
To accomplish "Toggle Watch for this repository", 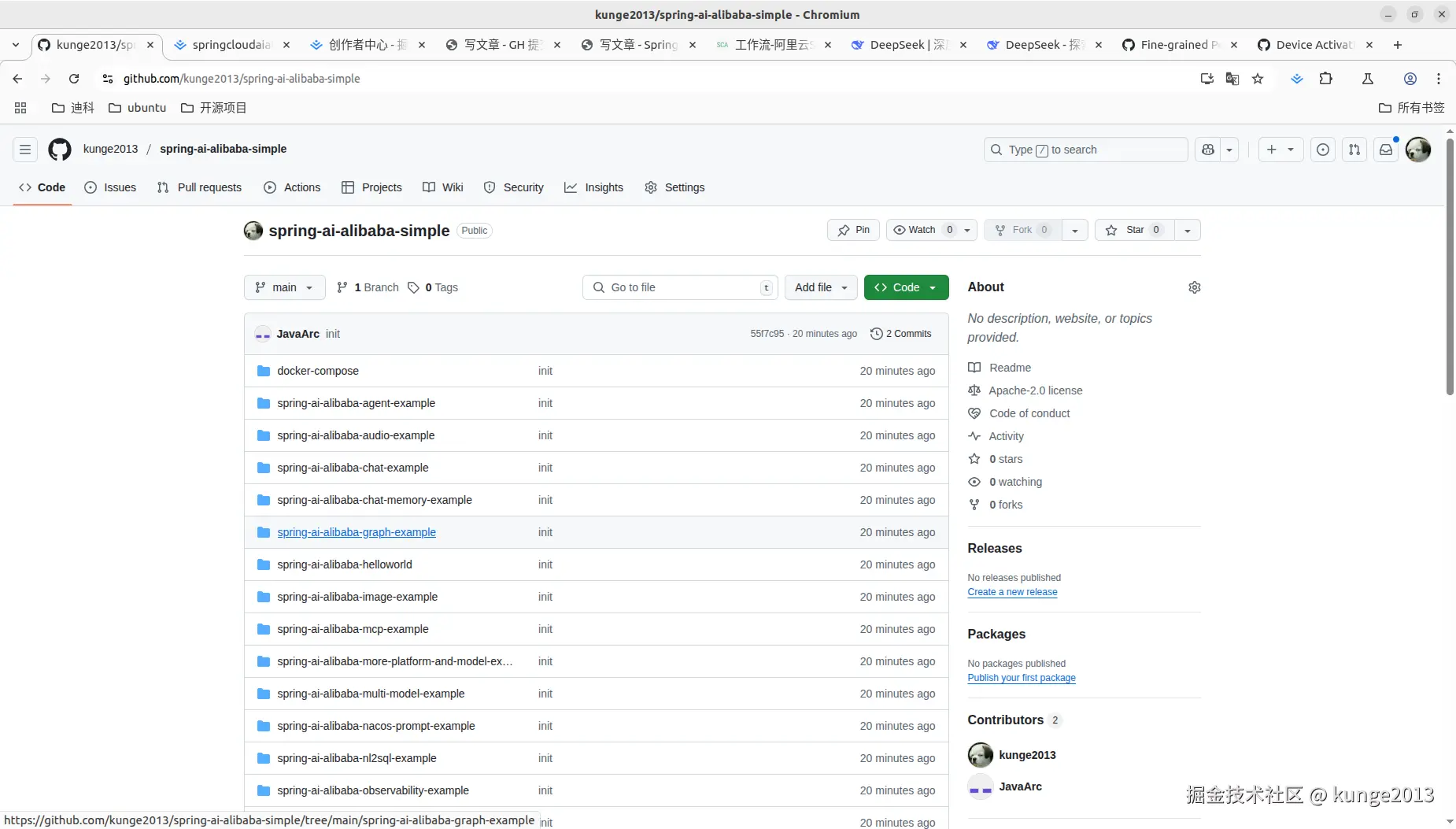I will pyautogui.click(x=922, y=230).
